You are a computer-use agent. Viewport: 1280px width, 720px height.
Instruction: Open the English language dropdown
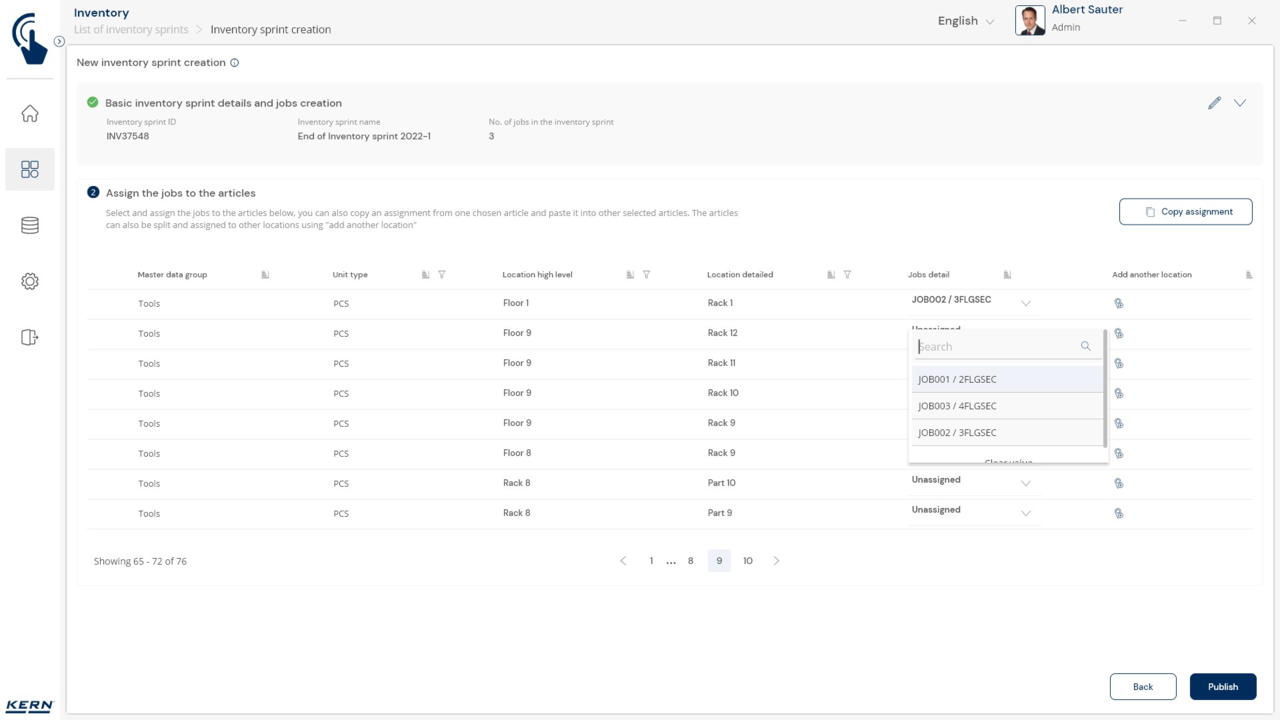coord(965,21)
